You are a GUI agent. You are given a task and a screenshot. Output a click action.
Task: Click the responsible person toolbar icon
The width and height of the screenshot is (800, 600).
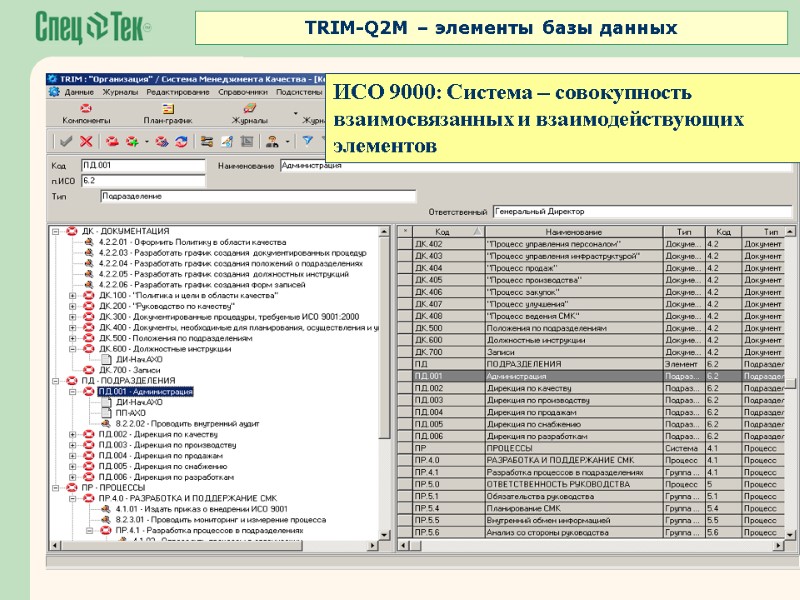click(273, 143)
